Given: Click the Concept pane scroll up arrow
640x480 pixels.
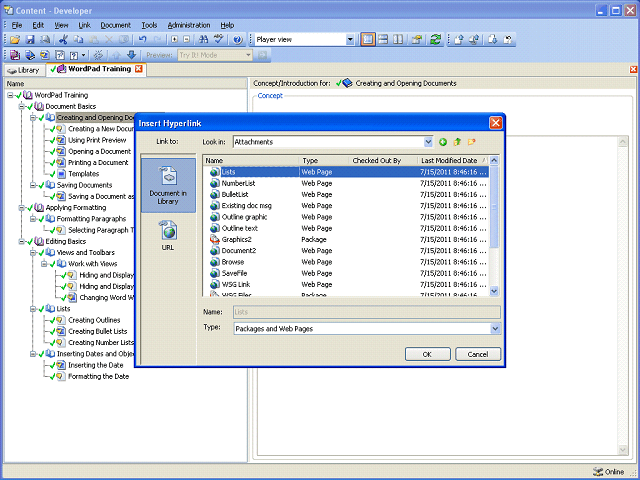Looking at the screenshot, I should (622, 142).
